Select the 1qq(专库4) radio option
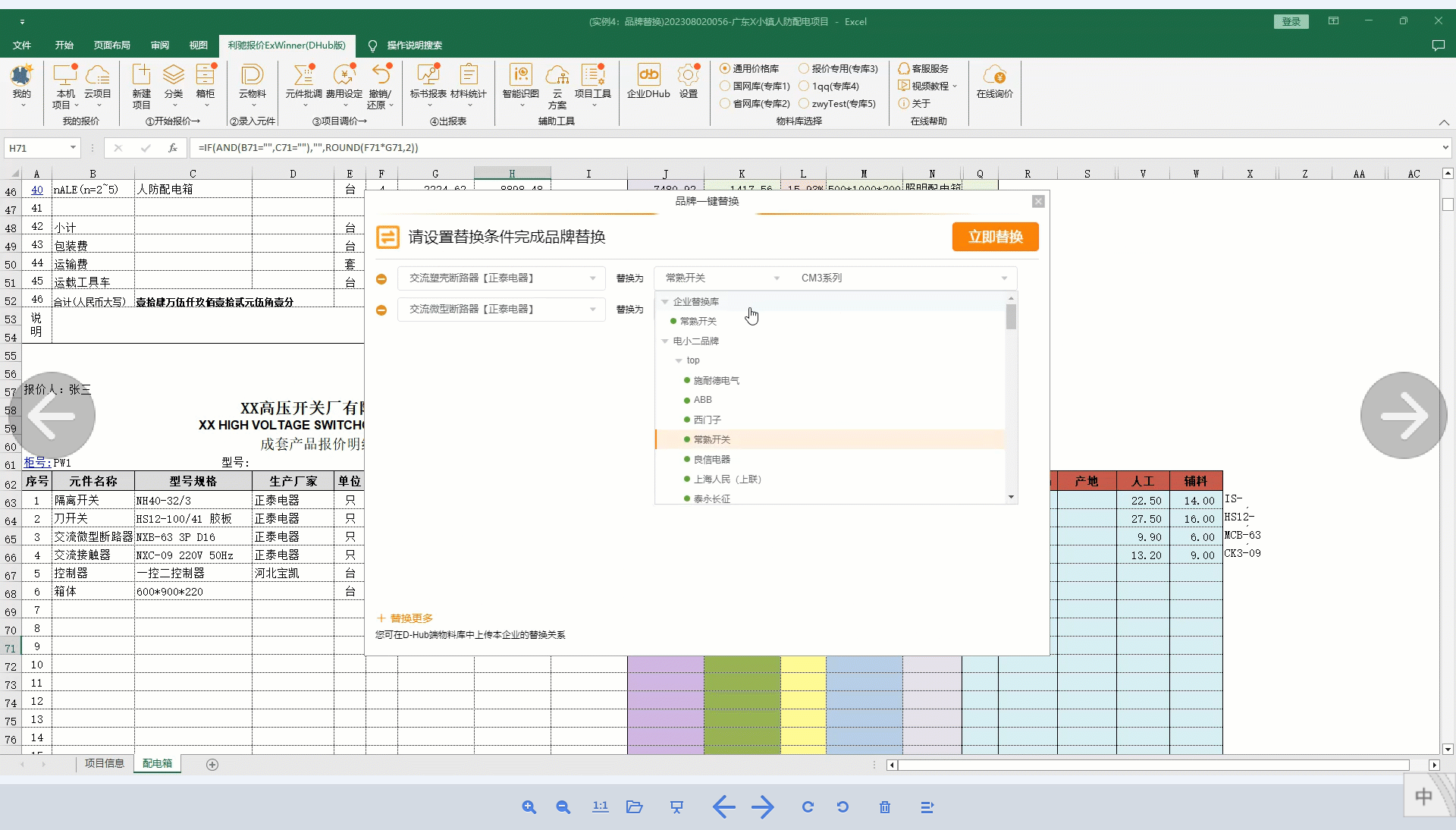The image size is (1456, 830). pos(804,86)
